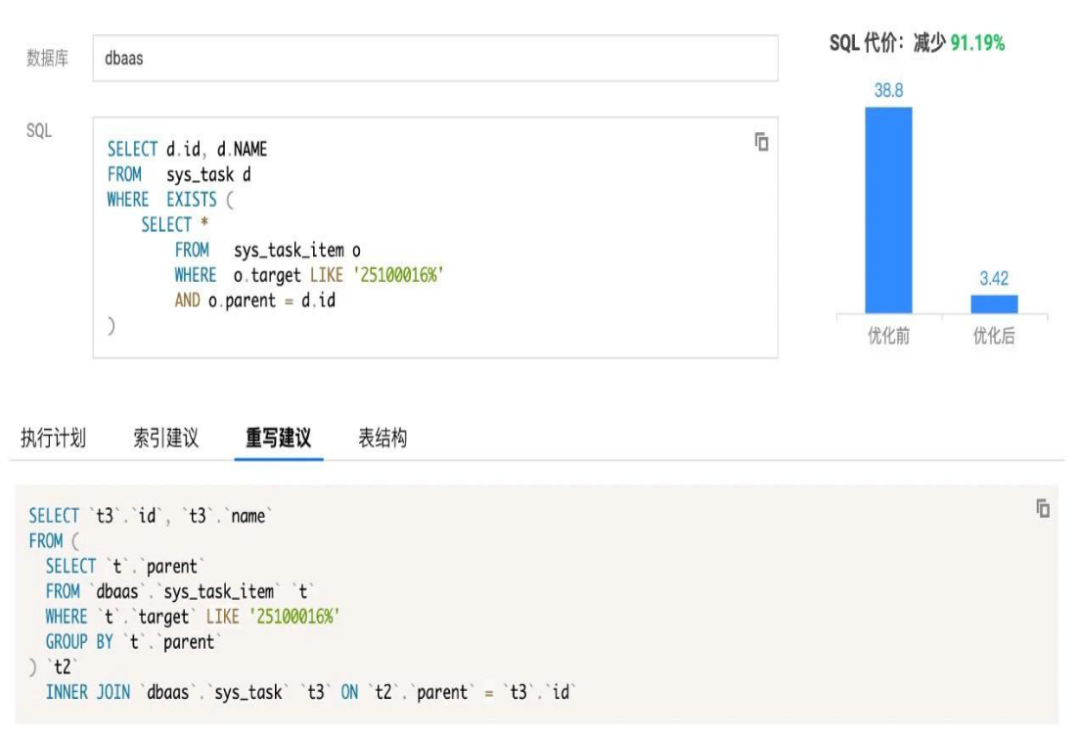Select the 重写建议 tab
This screenshot has width=1080, height=740.
click(278, 438)
